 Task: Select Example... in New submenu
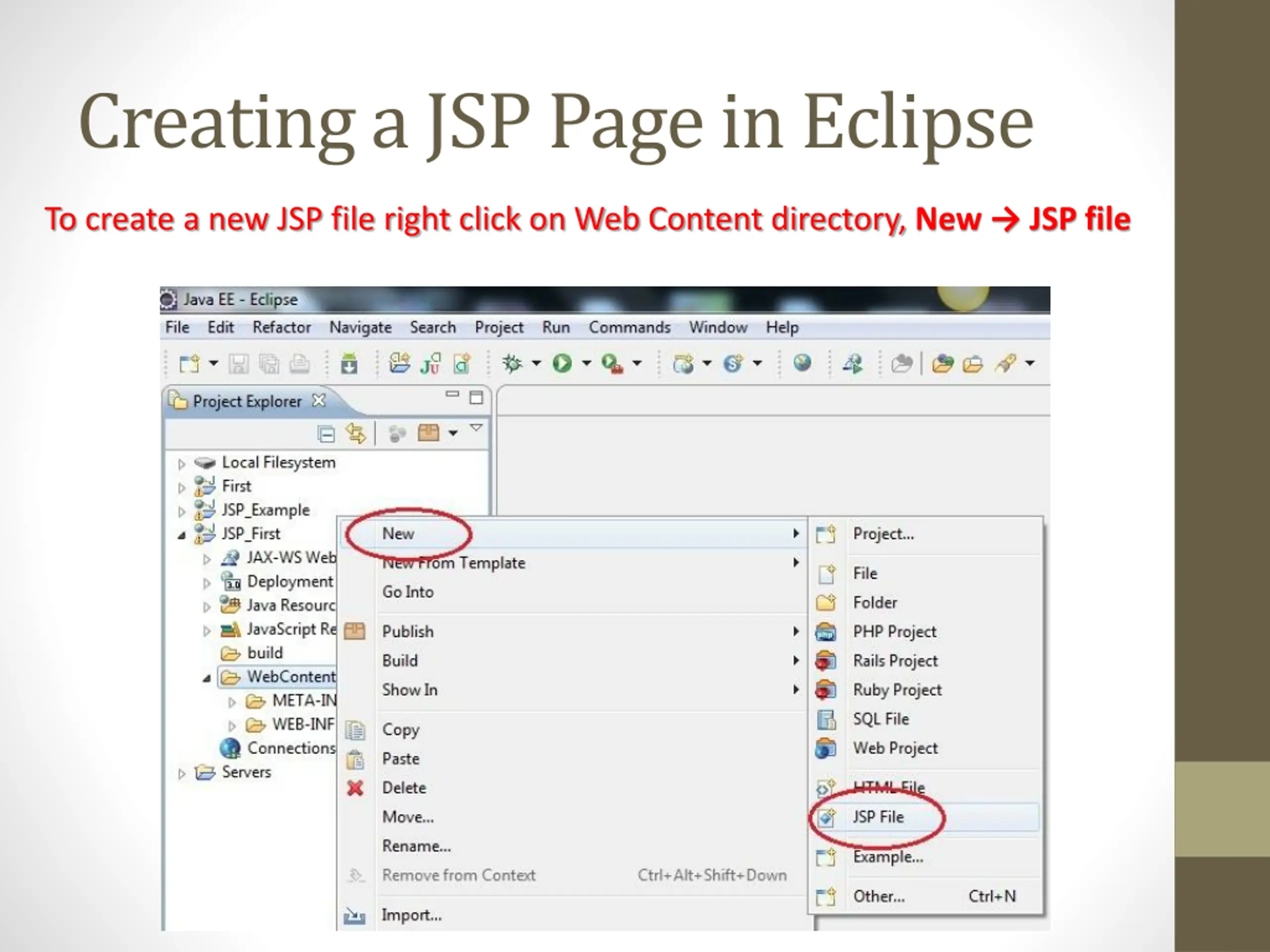pyautogui.click(x=926, y=857)
